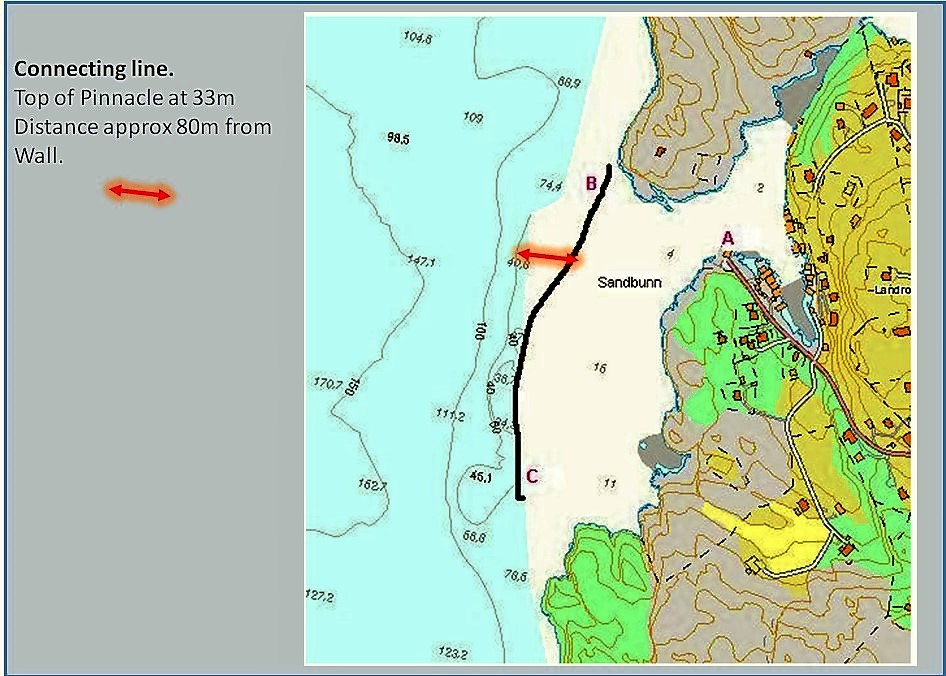Viewport: 946px width, 676px height.
Task: Click depth sounding 45.1 near C
Action: pyautogui.click(x=481, y=477)
